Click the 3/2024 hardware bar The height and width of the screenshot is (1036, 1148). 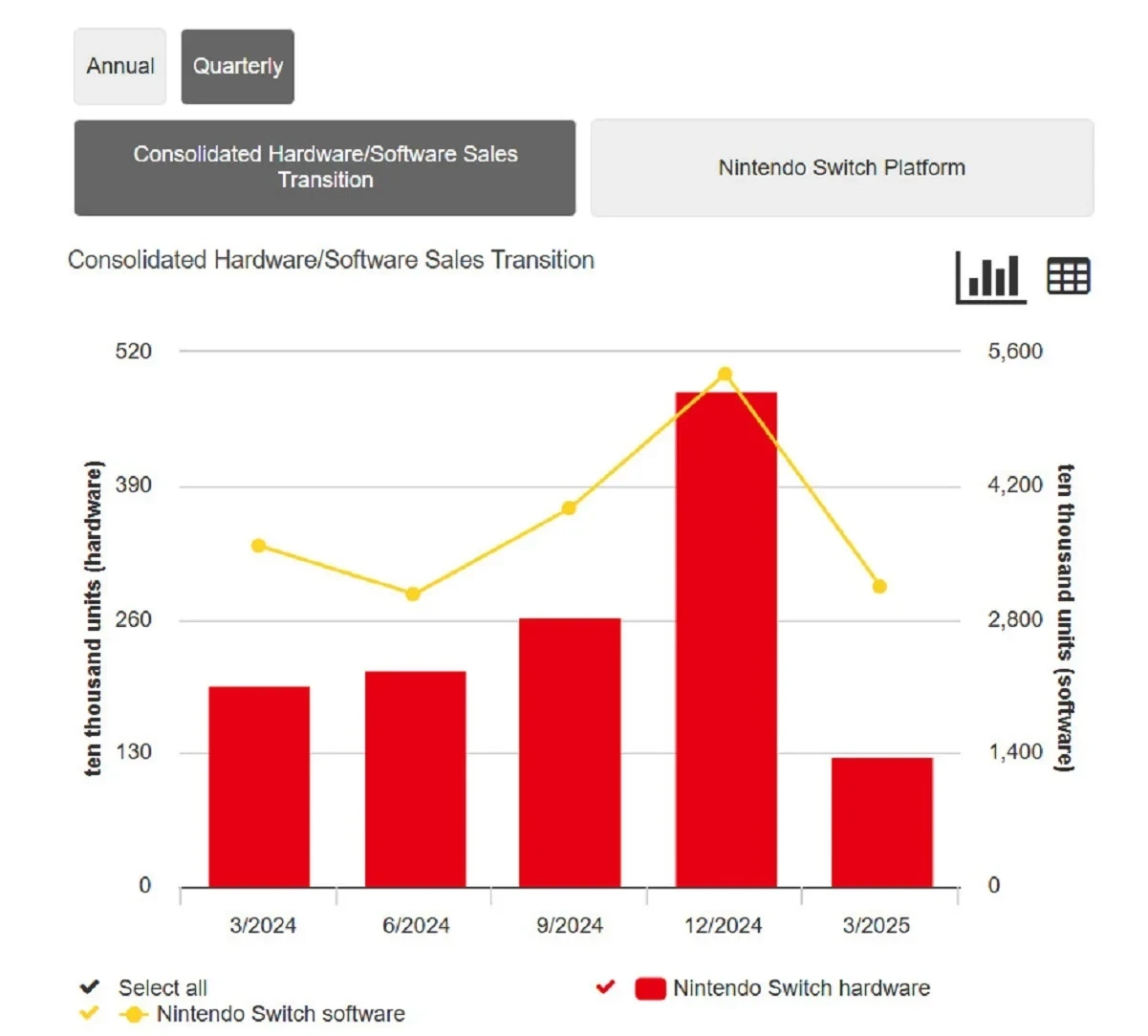(x=259, y=787)
